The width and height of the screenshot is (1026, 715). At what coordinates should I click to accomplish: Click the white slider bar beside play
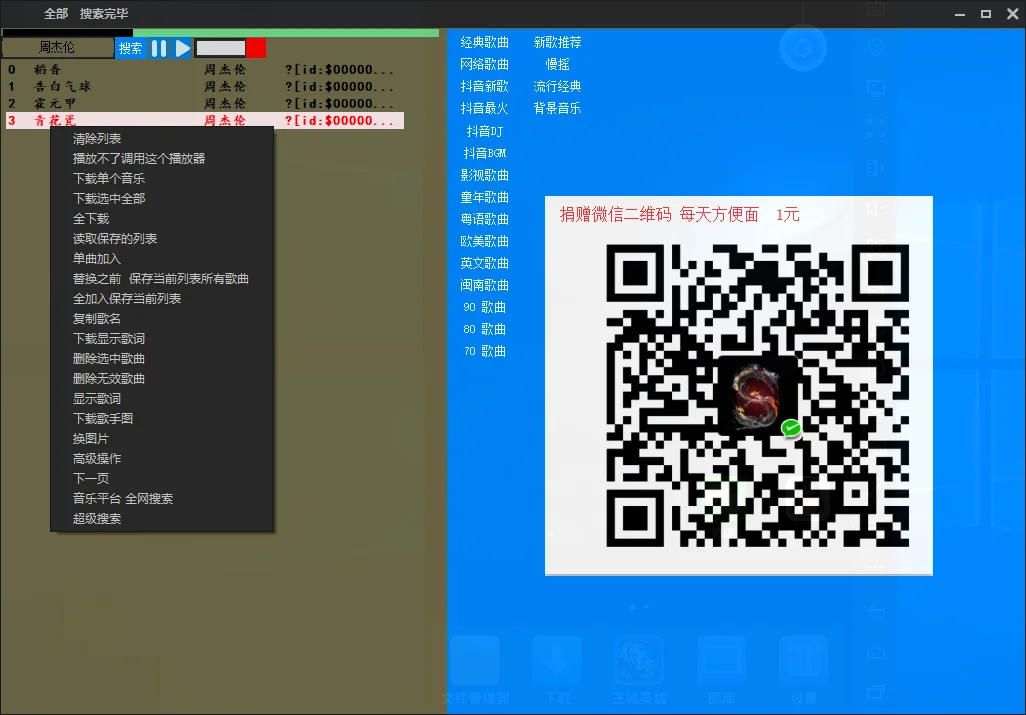tap(221, 48)
